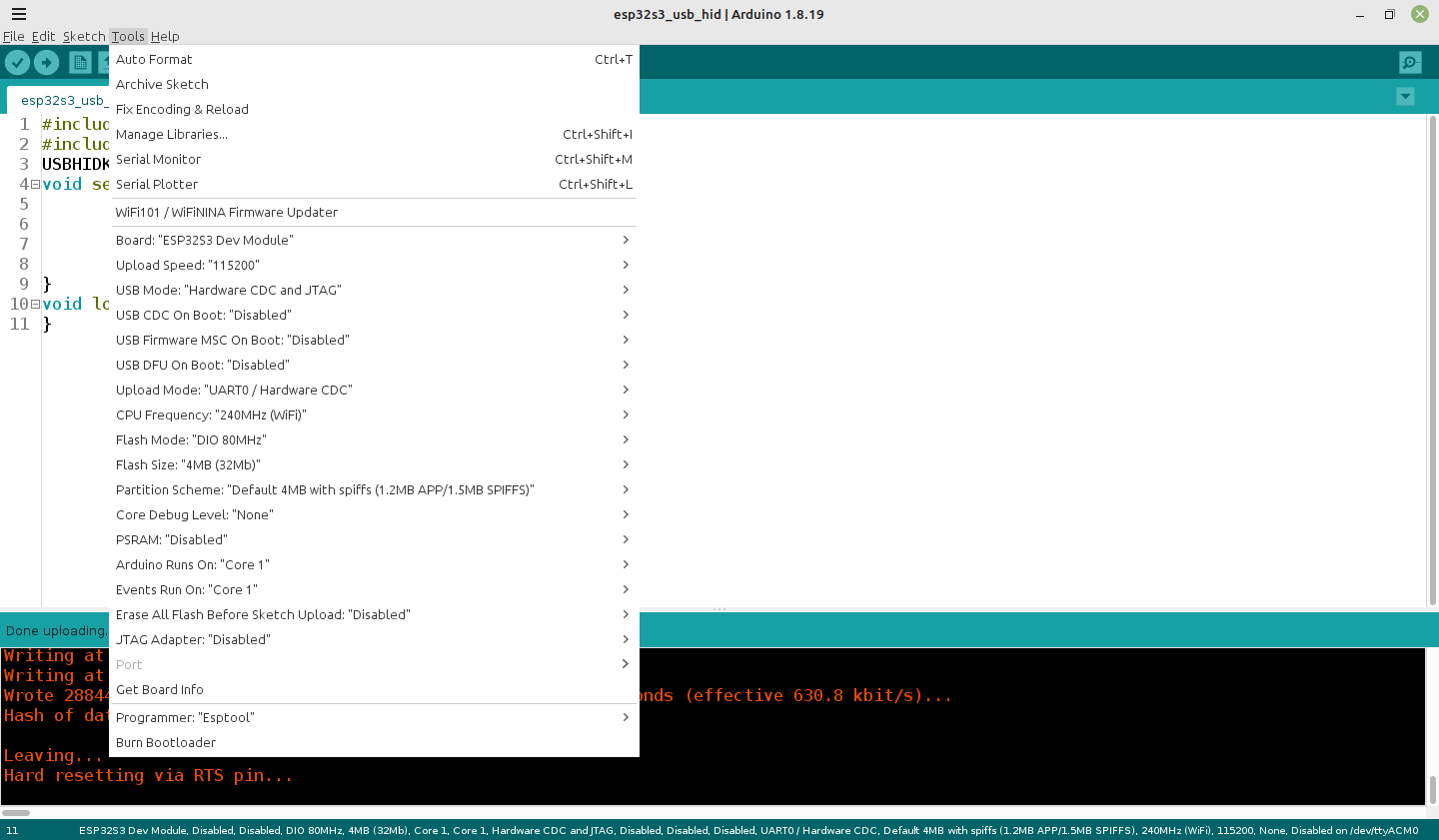This screenshot has height=840, width=1439.
Task: Click the console vertical scrollbar thumb
Action: click(x=1432, y=789)
